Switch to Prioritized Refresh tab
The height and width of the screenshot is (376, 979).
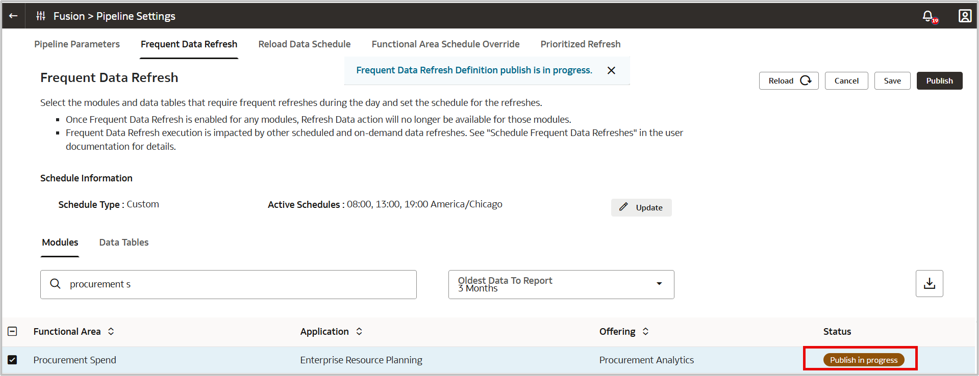(581, 44)
